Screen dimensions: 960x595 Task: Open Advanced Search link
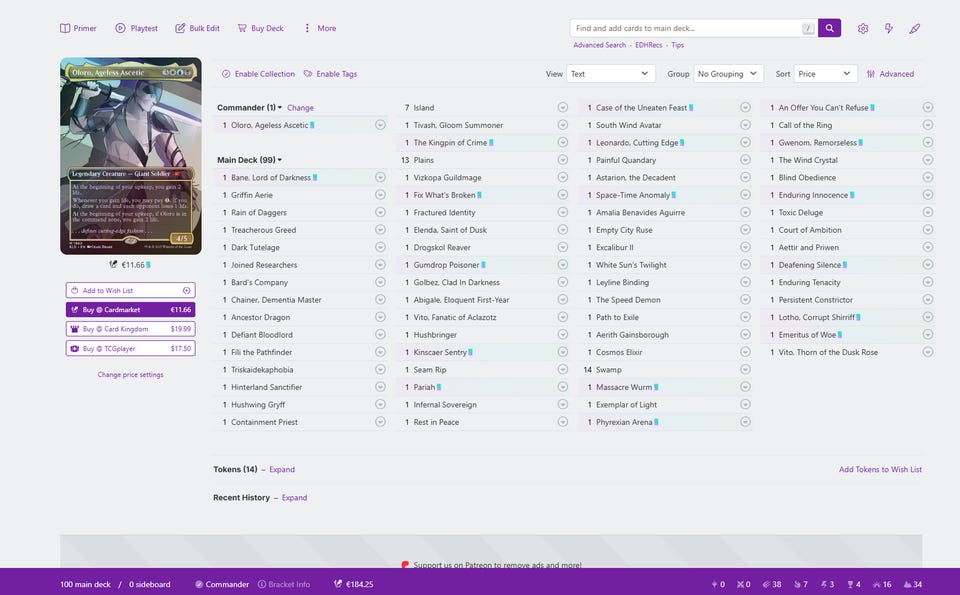599,45
